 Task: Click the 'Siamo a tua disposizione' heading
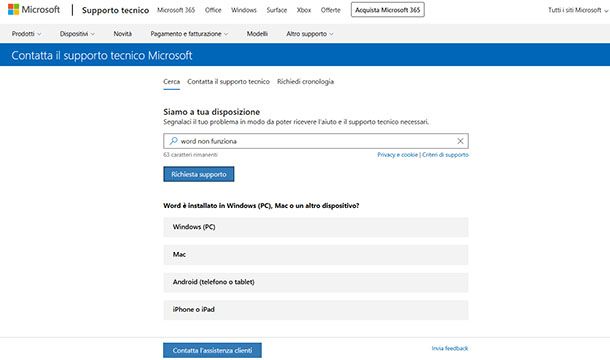pos(212,112)
